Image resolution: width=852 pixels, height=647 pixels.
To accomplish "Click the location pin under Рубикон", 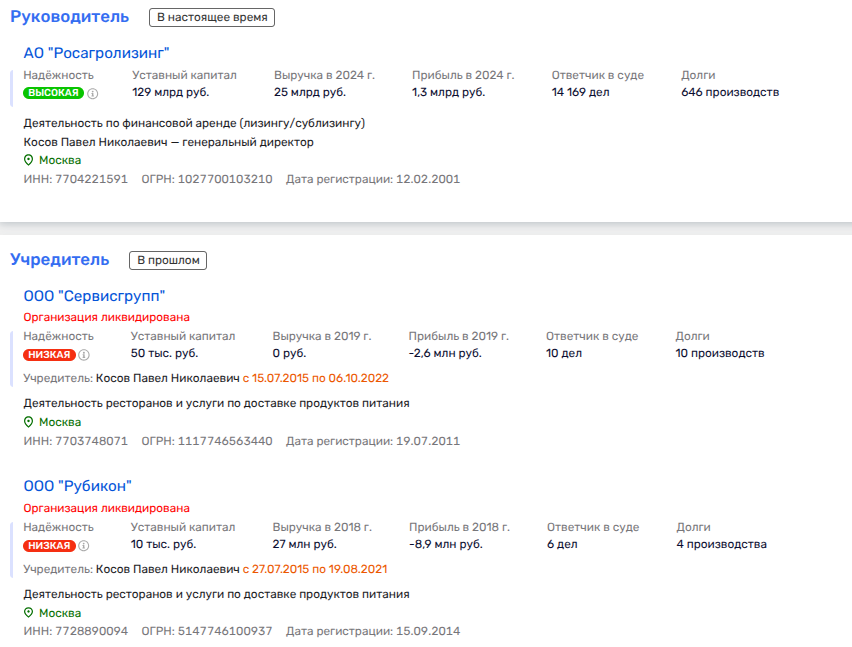I will pos(29,613).
